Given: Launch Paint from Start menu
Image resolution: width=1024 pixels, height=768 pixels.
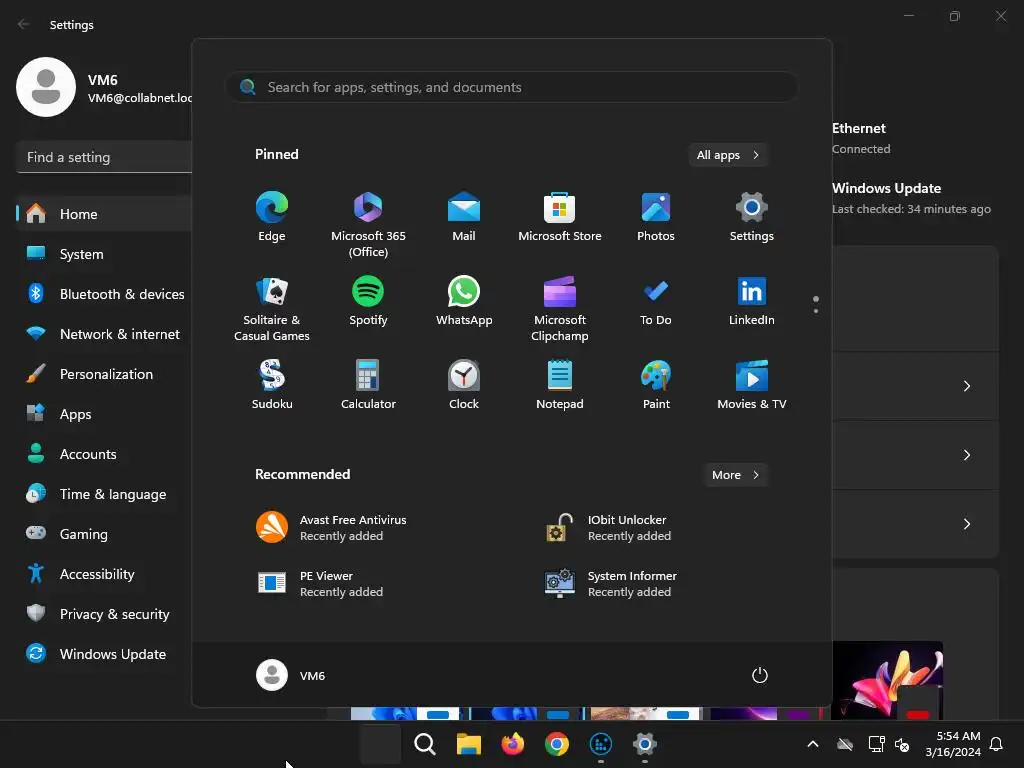Looking at the screenshot, I should 656,385.
